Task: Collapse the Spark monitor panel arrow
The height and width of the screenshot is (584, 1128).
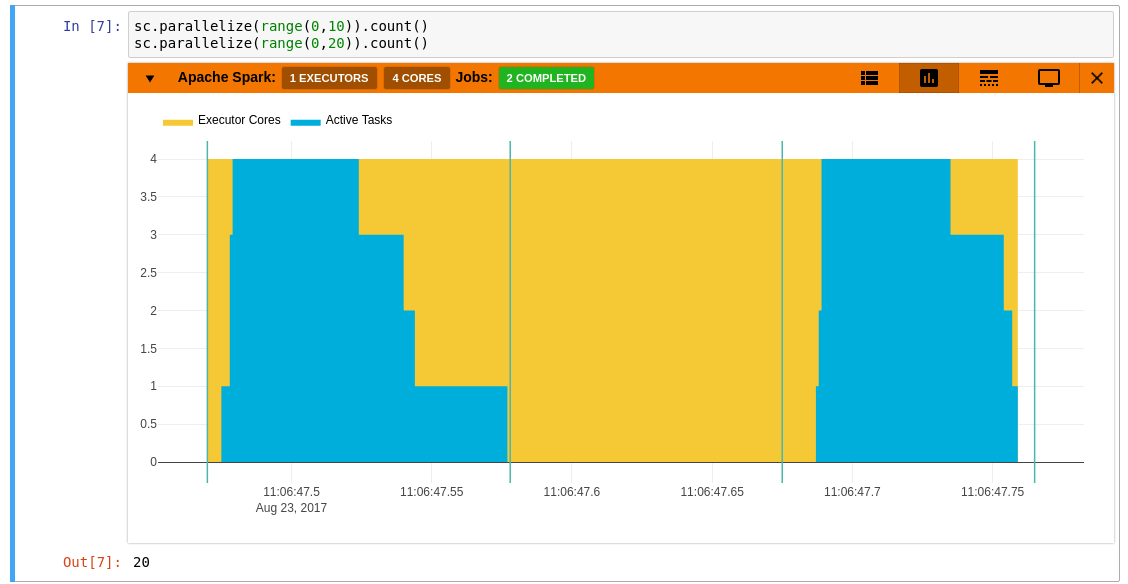Action: pos(150,78)
